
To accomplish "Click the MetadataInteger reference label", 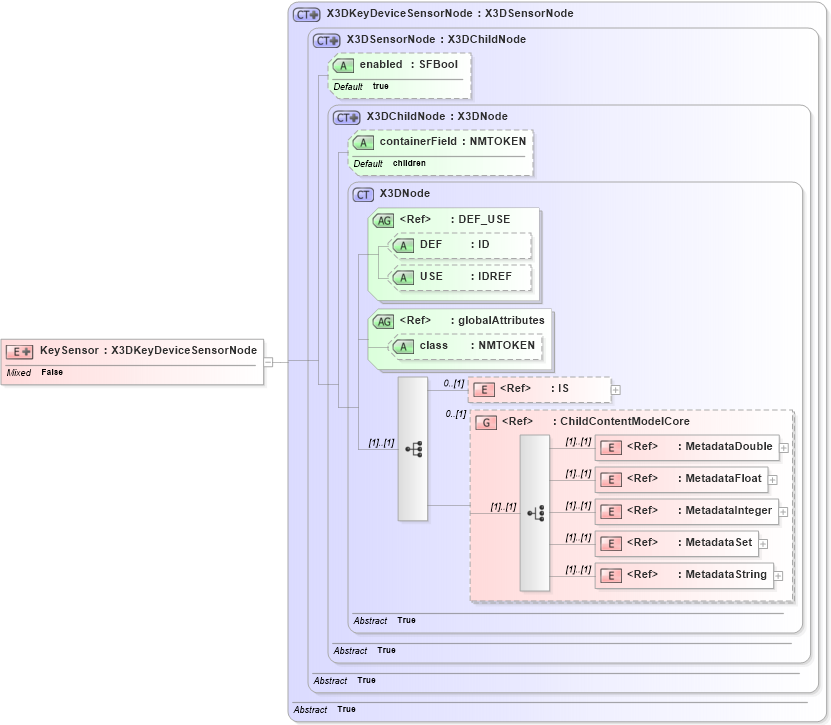I will pyautogui.click(x=700, y=510).
